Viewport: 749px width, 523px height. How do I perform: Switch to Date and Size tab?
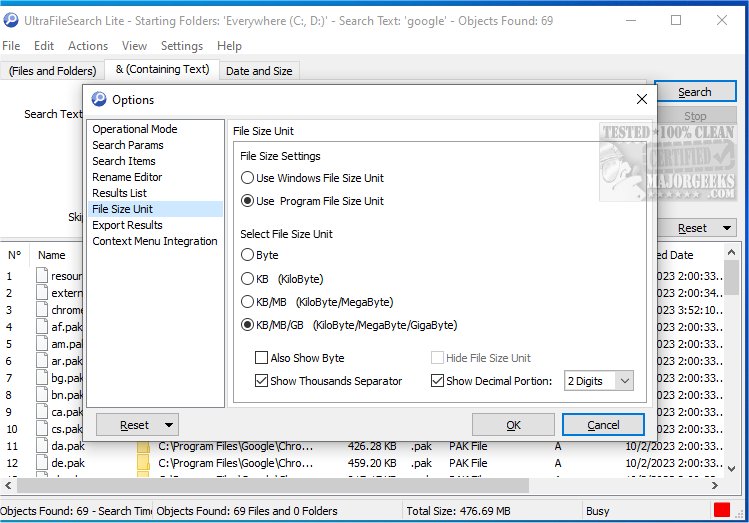click(x=259, y=71)
